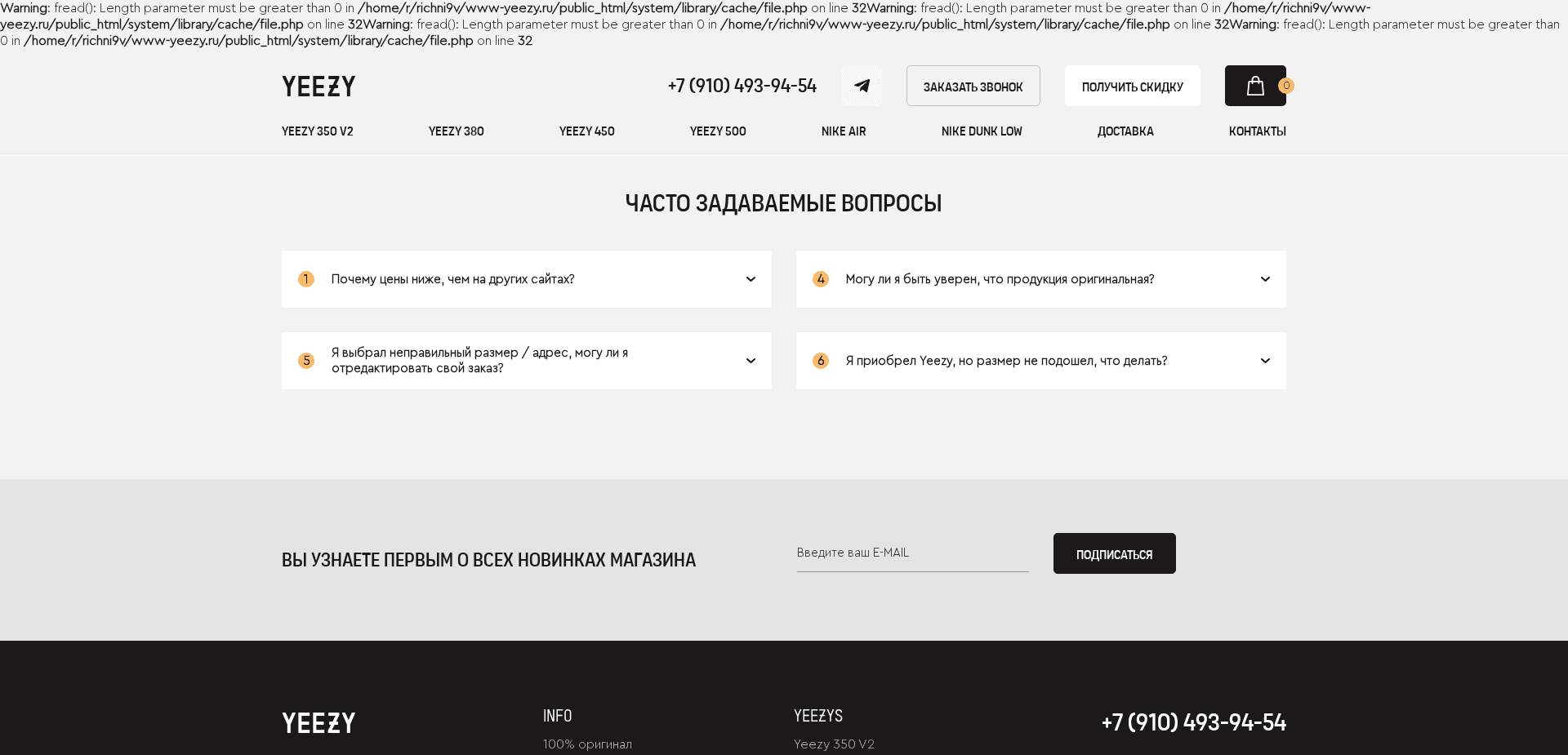Click the ЗАКАЗАТЬ ЗВОНОК button

pos(973,85)
